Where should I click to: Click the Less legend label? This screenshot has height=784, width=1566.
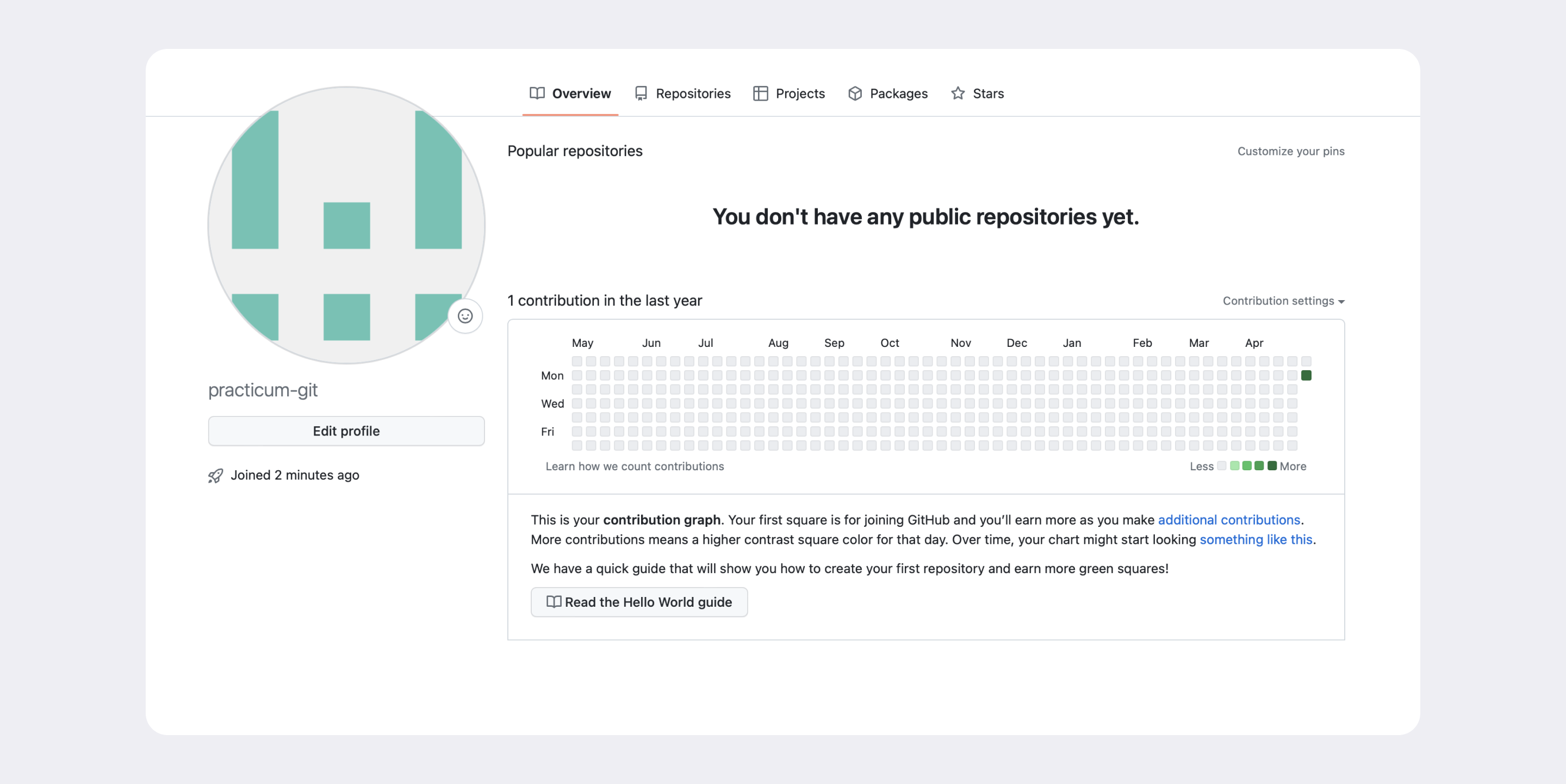(x=1201, y=466)
